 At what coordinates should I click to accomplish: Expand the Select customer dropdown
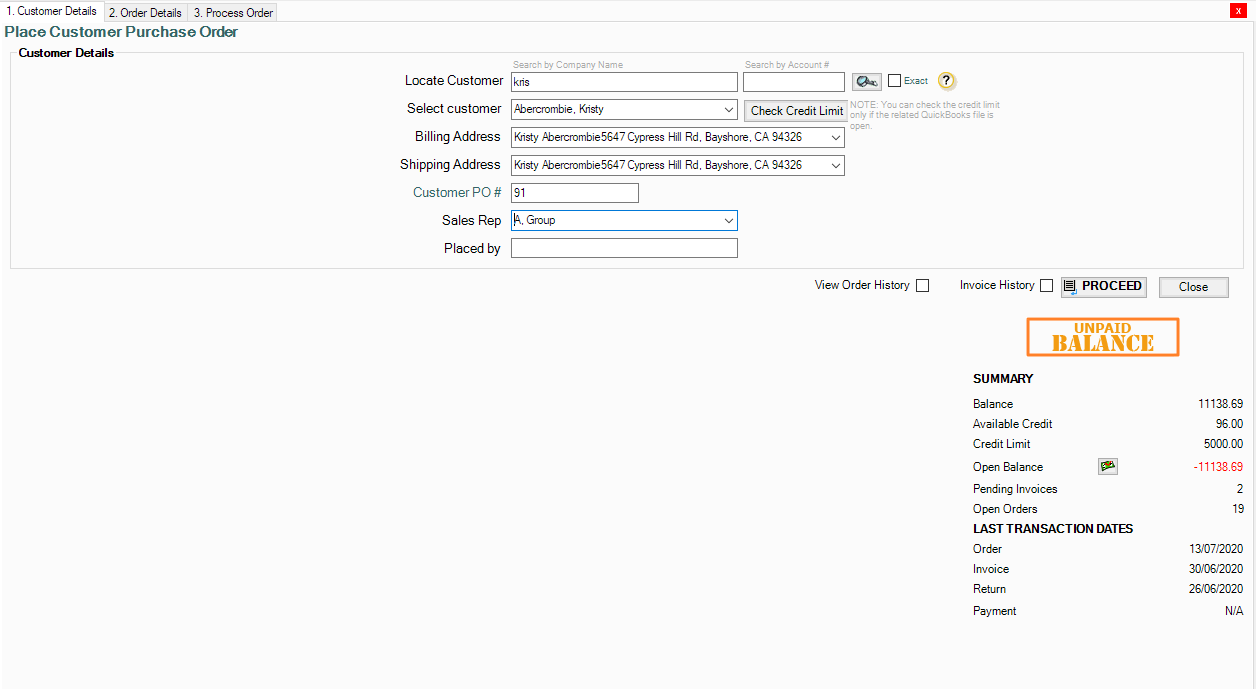[x=727, y=110]
